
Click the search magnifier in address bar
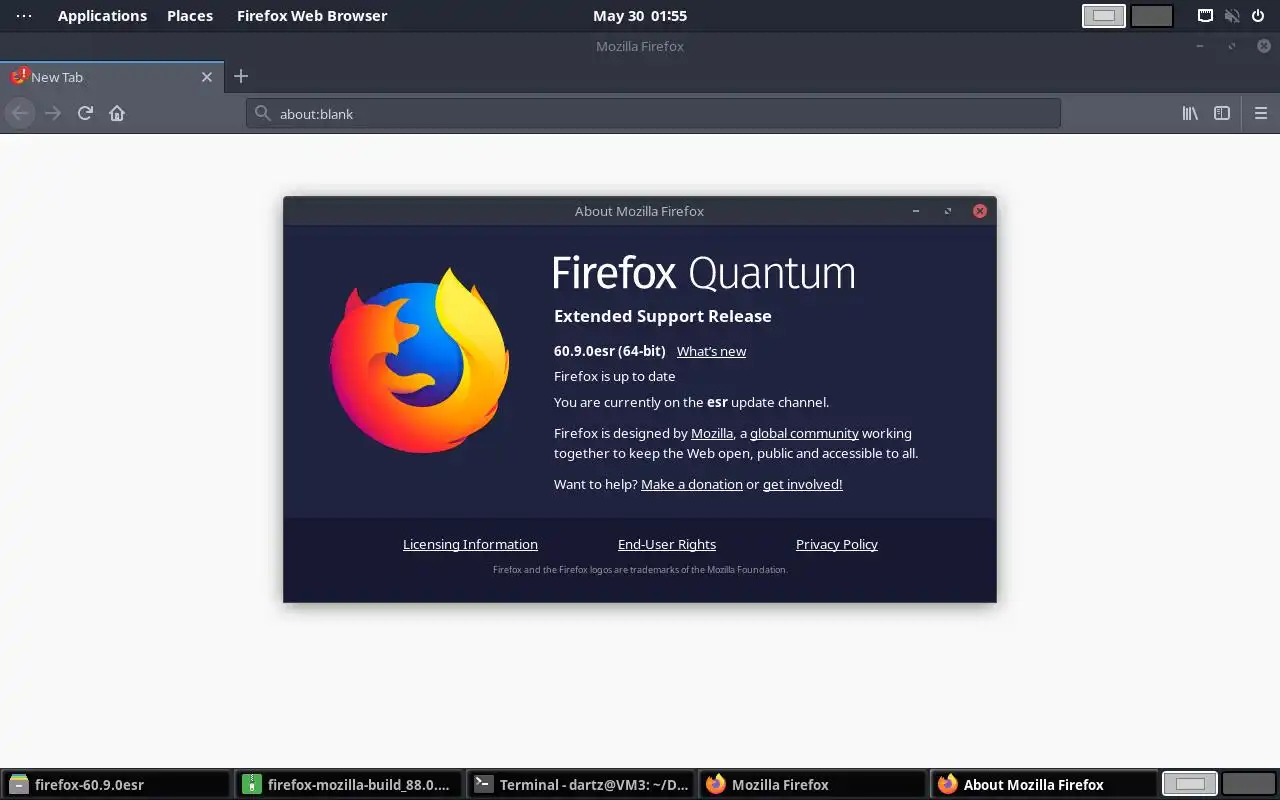[x=263, y=113]
